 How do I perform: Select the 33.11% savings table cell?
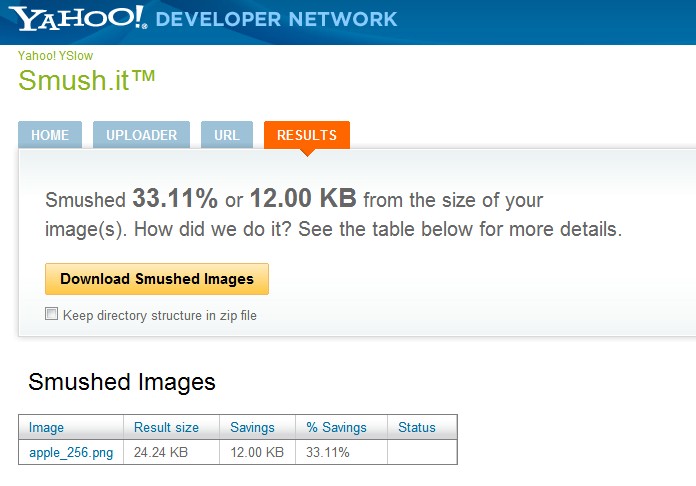(x=328, y=452)
